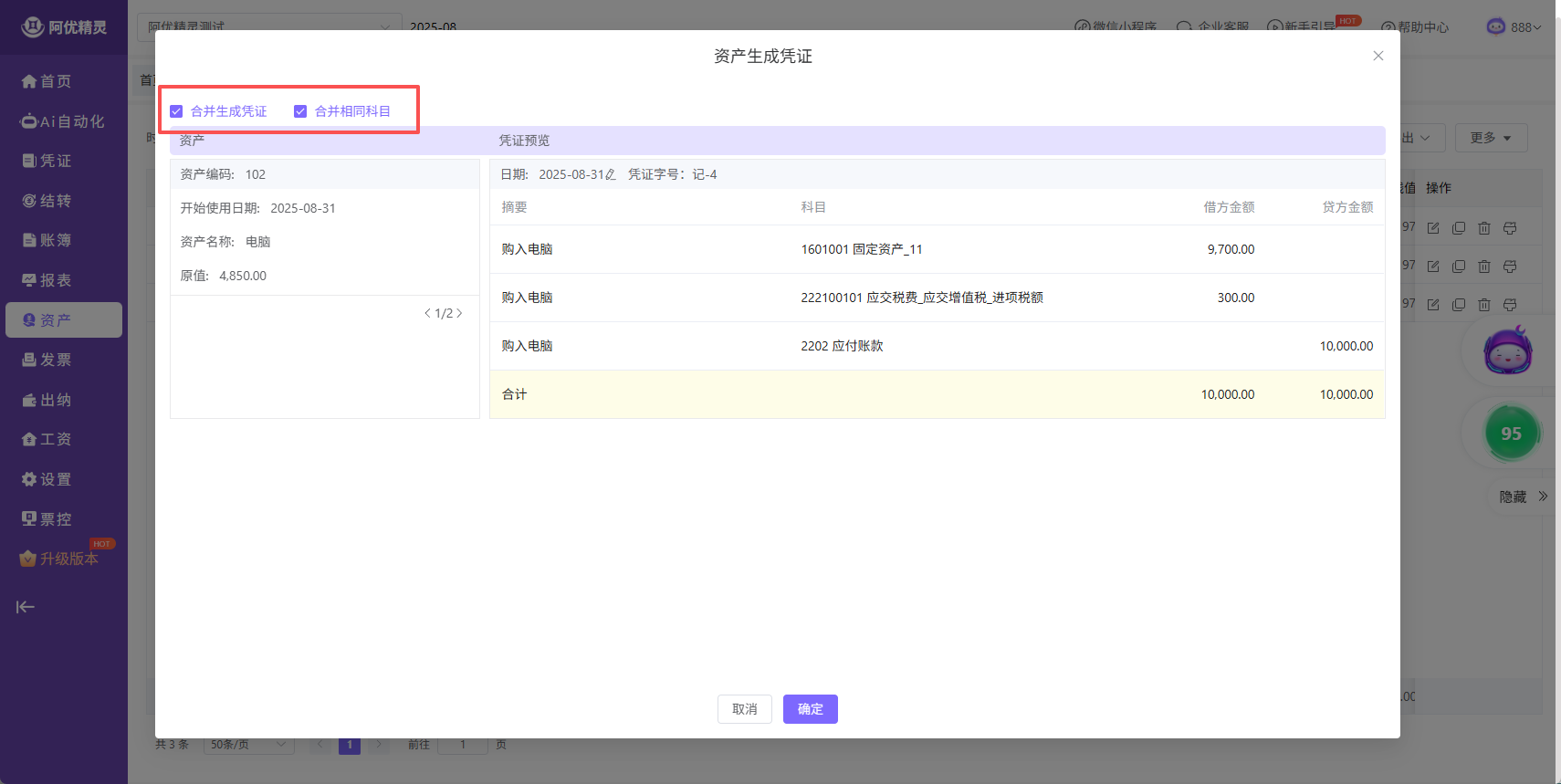Select 凭证 from the sidebar menu
The height and width of the screenshot is (784, 1561).
(55, 161)
